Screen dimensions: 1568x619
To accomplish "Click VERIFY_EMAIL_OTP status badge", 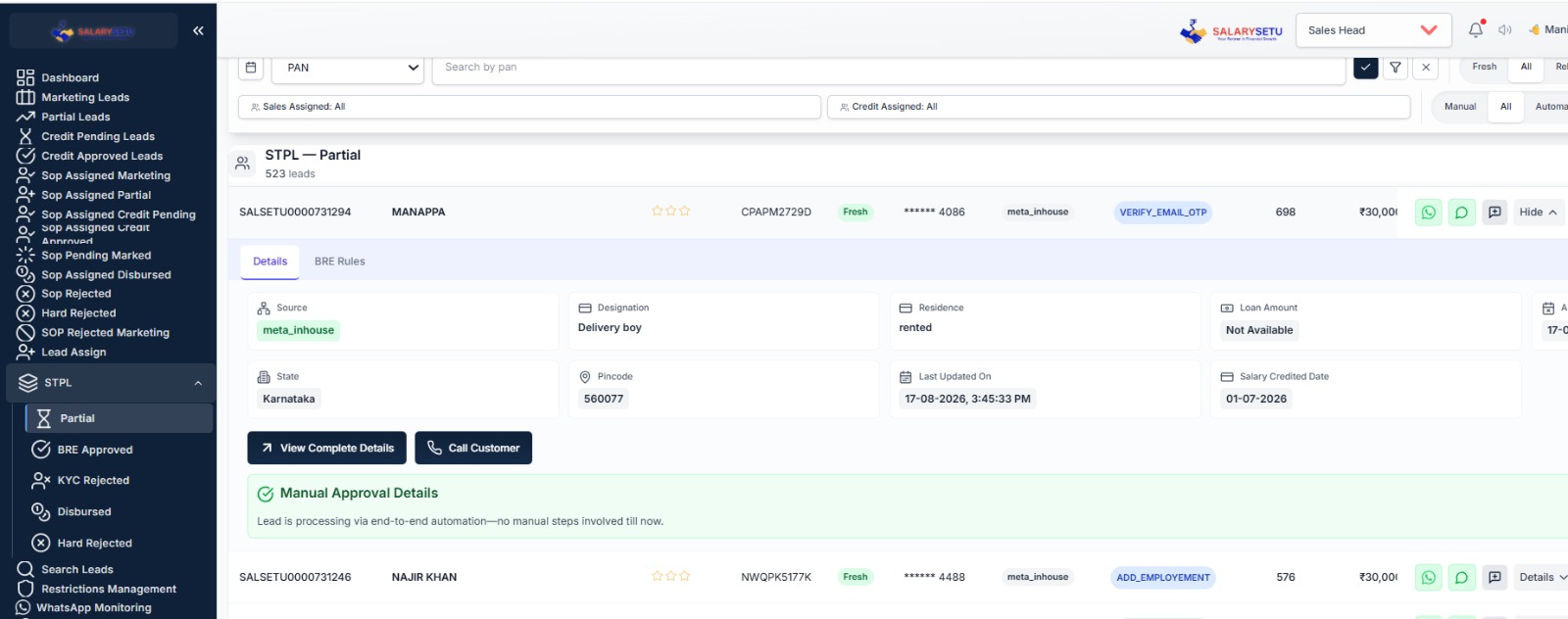I will click(x=1163, y=213).
